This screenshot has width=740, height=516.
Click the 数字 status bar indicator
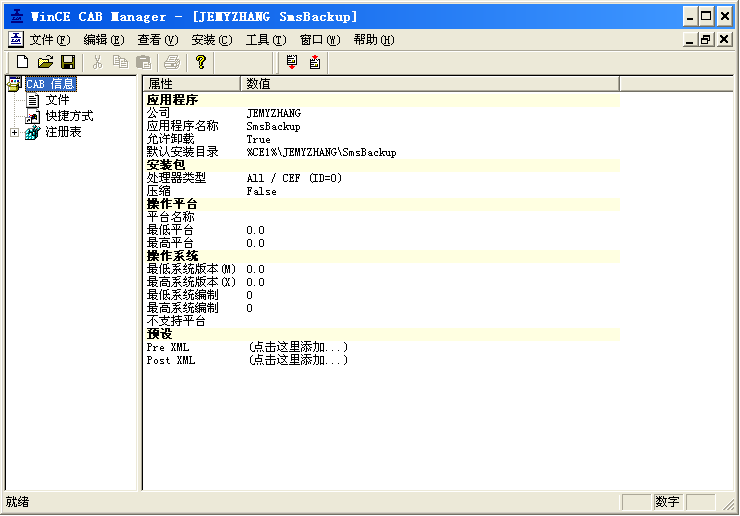(x=667, y=502)
